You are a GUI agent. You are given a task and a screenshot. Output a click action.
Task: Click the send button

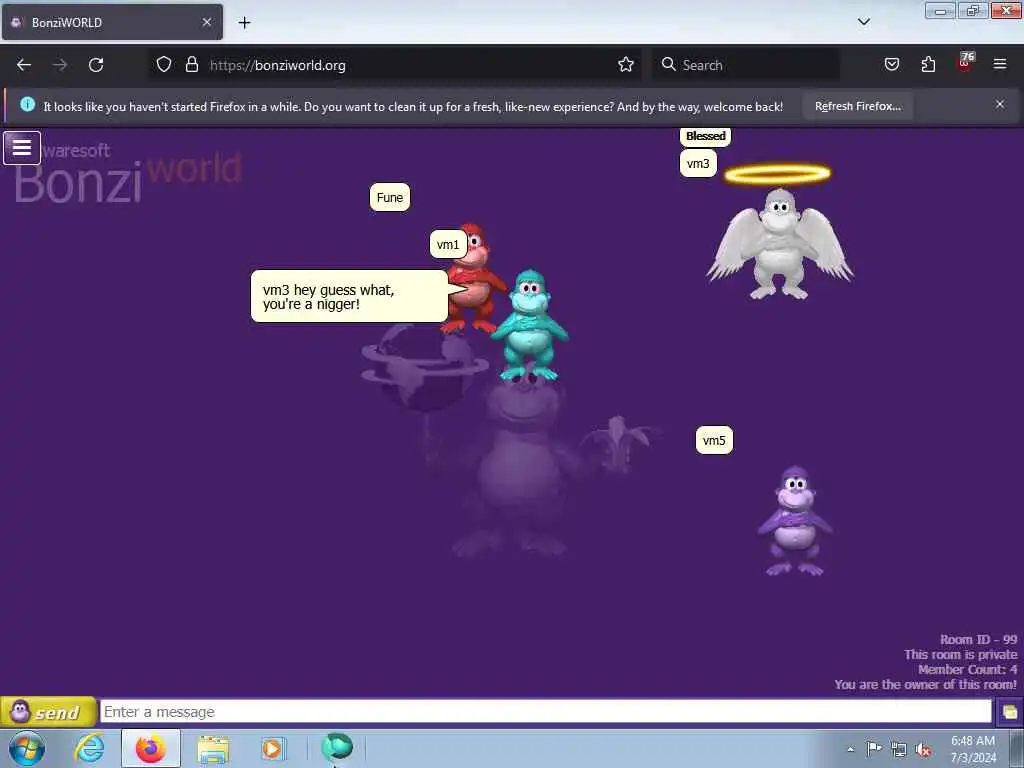coord(48,712)
